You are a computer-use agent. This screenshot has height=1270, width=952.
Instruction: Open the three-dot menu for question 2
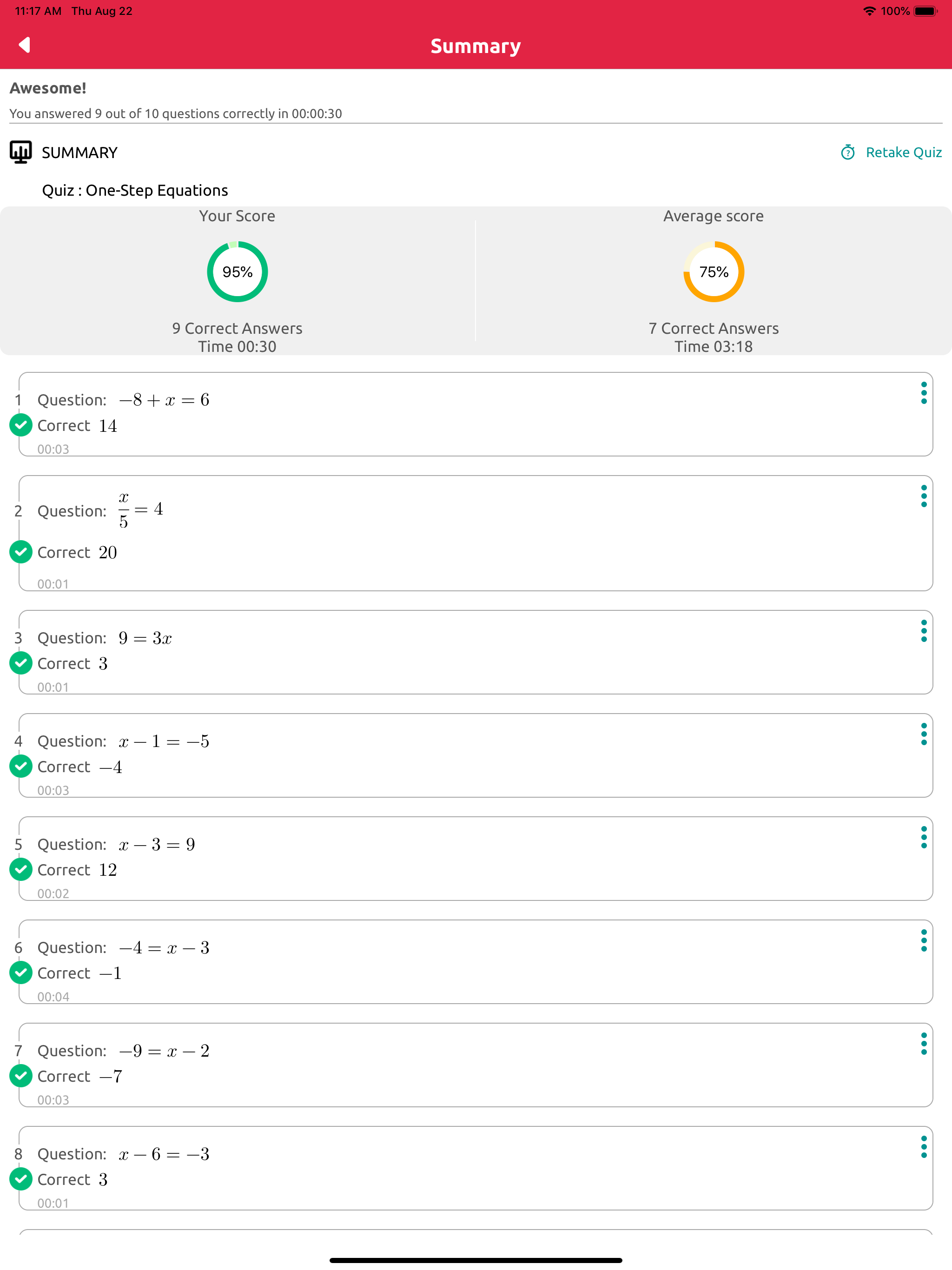pyautogui.click(x=923, y=496)
